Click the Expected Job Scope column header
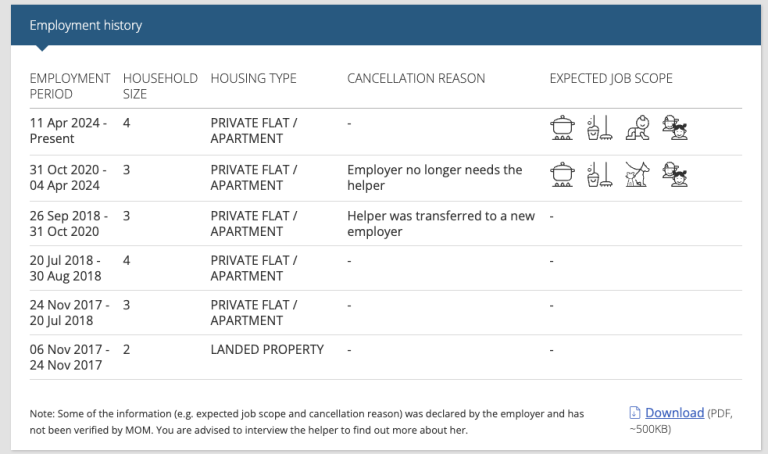The width and height of the screenshot is (768, 454). (x=611, y=78)
